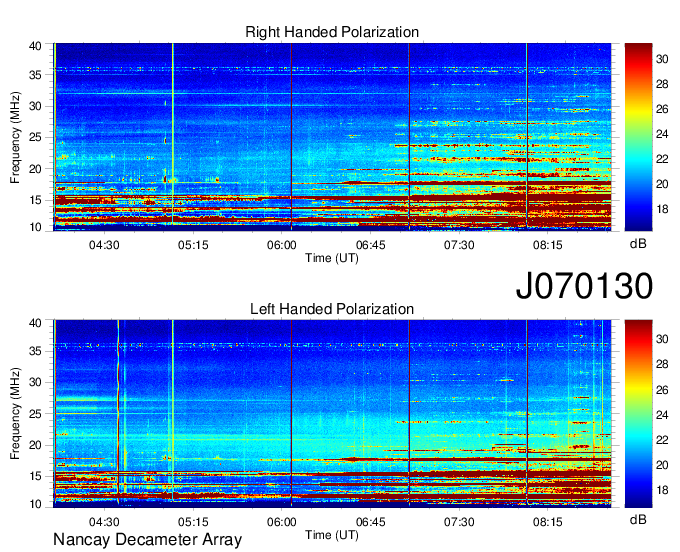
Task: Click Time (UT) label under Right Handed plot
Action: point(332,258)
